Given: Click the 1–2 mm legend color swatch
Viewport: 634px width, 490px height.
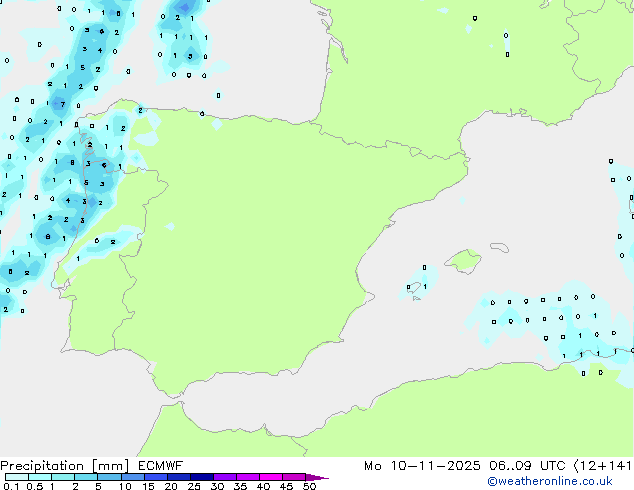Looking at the screenshot, I should click(x=63, y=477).
